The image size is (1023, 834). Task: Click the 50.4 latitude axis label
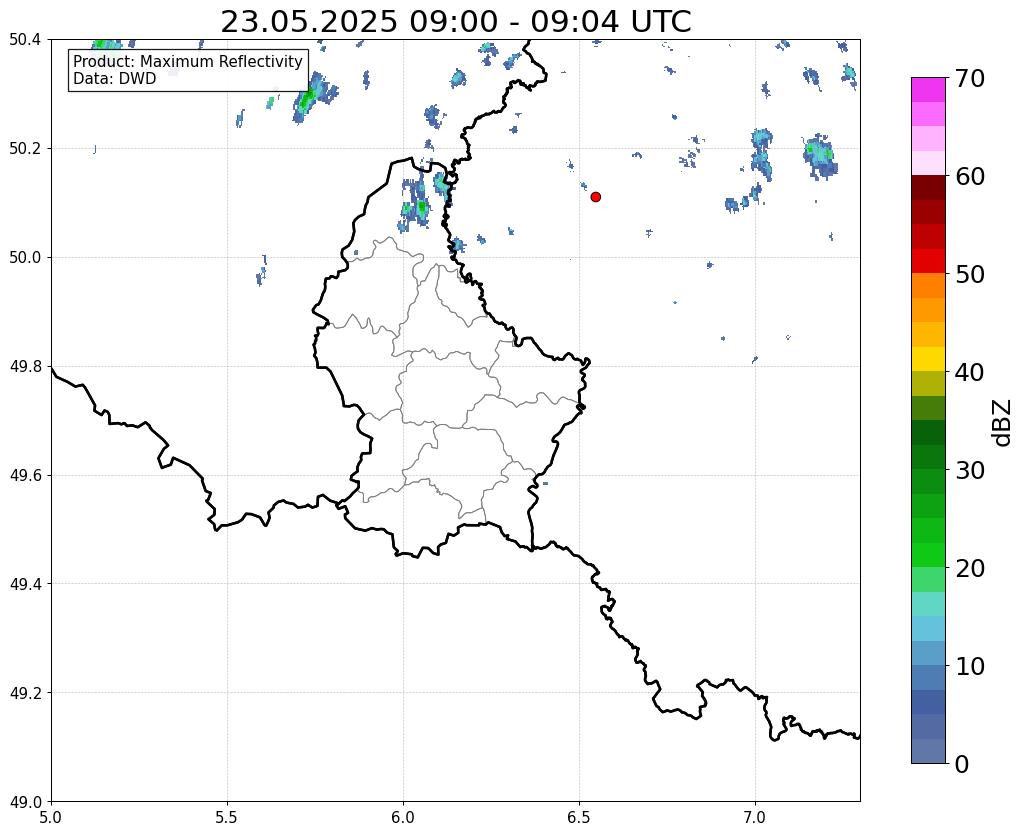point(25,40)
